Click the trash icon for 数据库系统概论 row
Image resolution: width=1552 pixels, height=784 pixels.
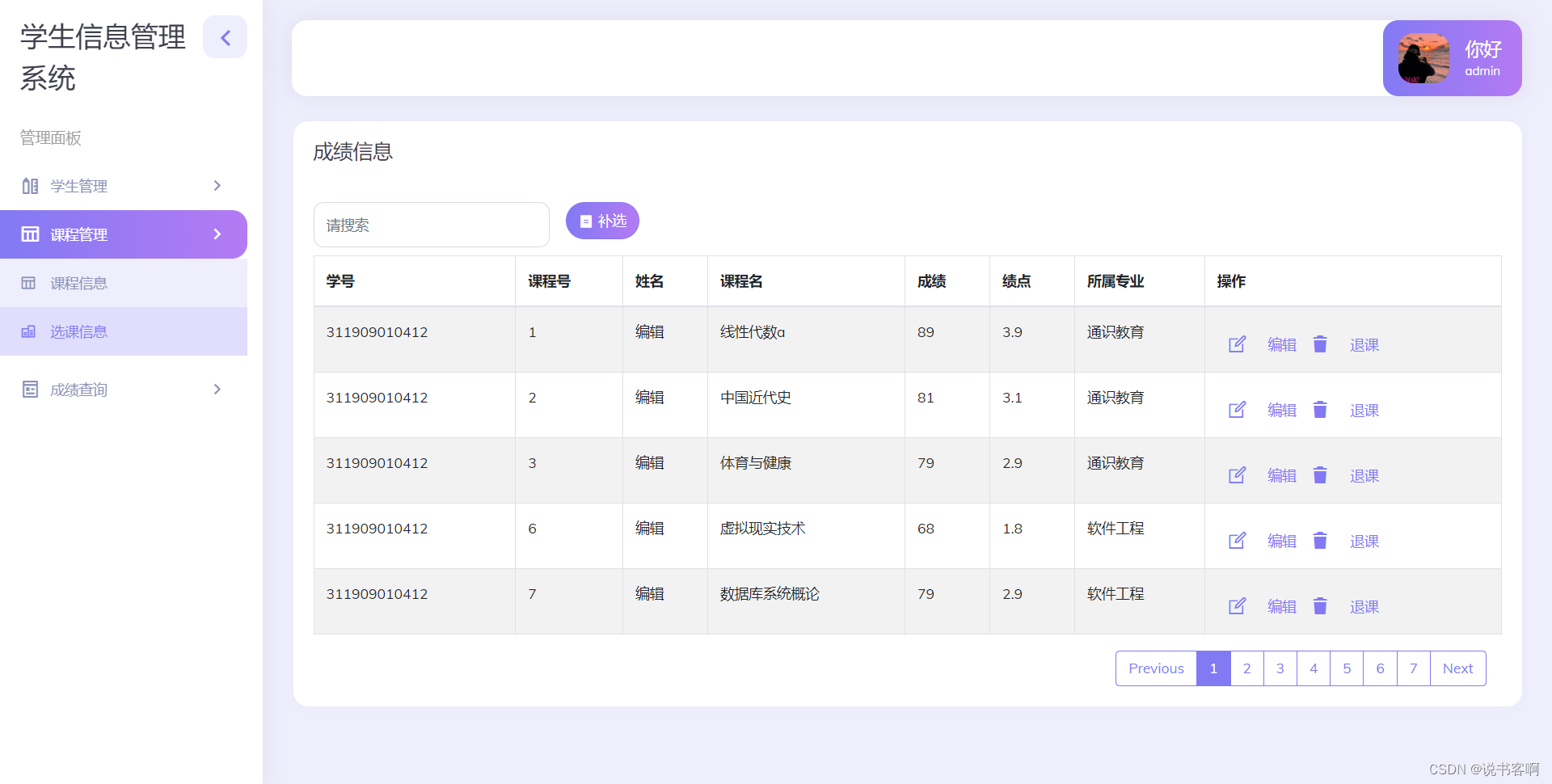[1320, 606]
